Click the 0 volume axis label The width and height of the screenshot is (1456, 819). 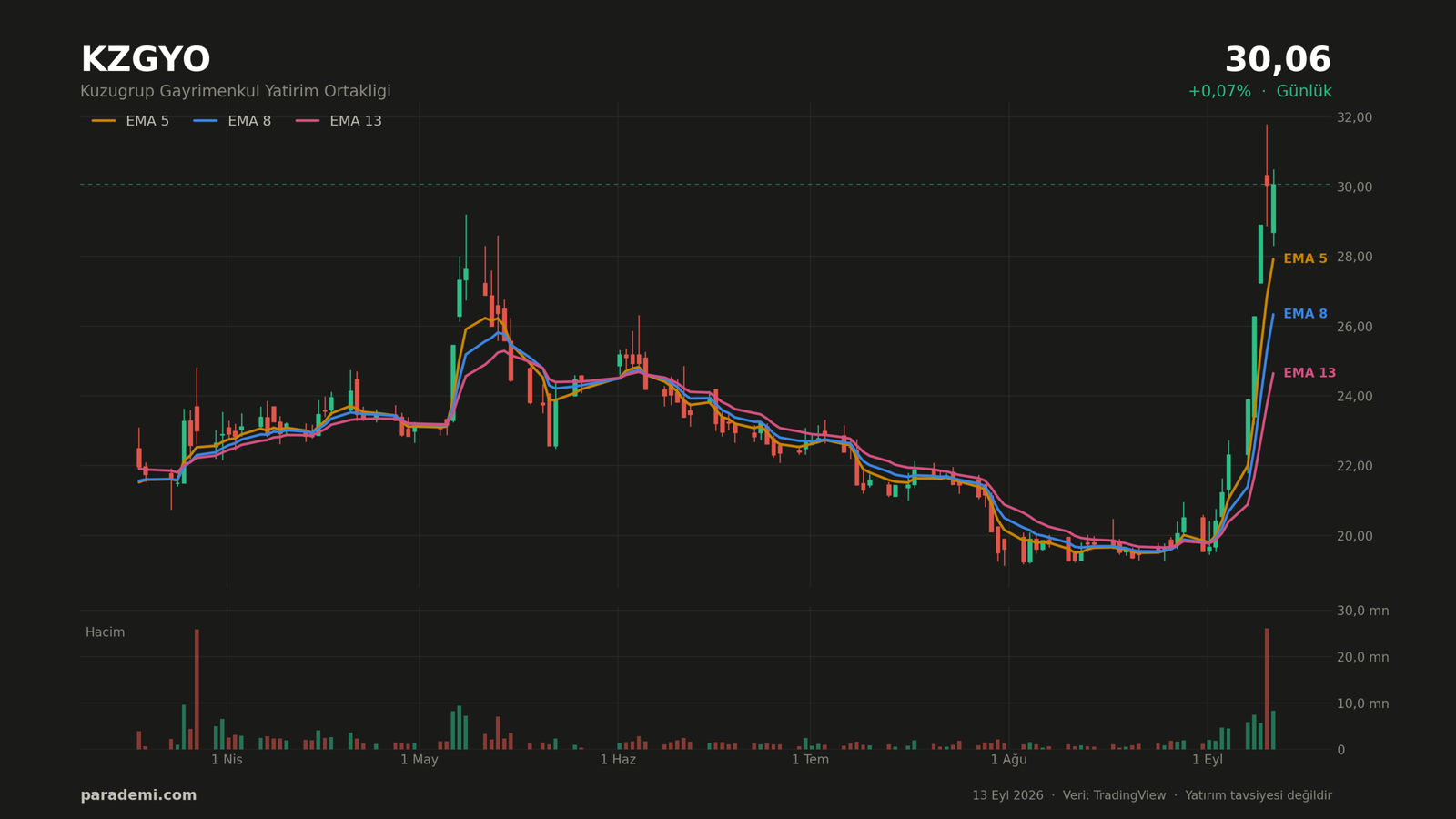coord(1340,750)
